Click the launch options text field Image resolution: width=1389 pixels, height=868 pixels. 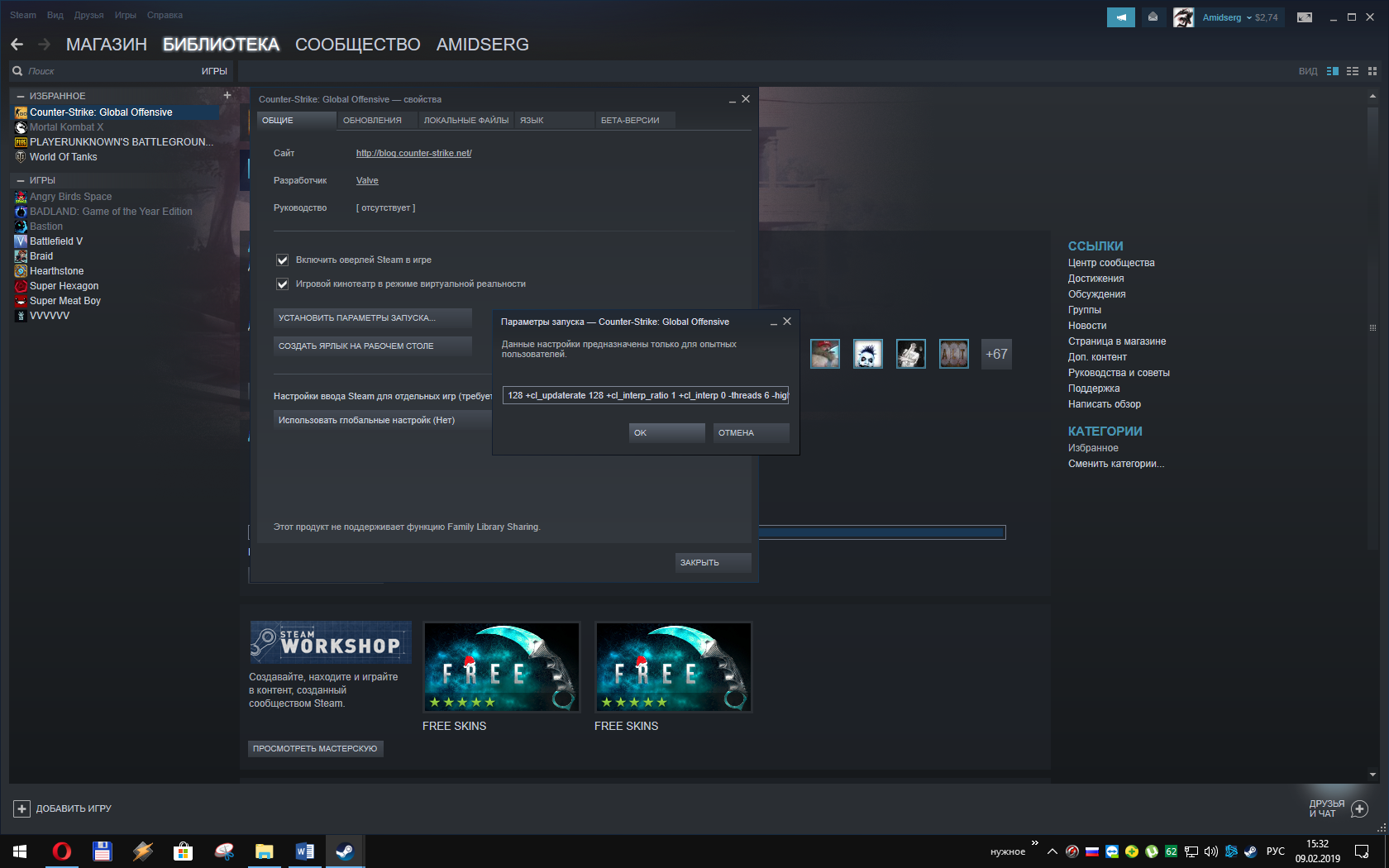pyautogui.click(x=646, y=395)
